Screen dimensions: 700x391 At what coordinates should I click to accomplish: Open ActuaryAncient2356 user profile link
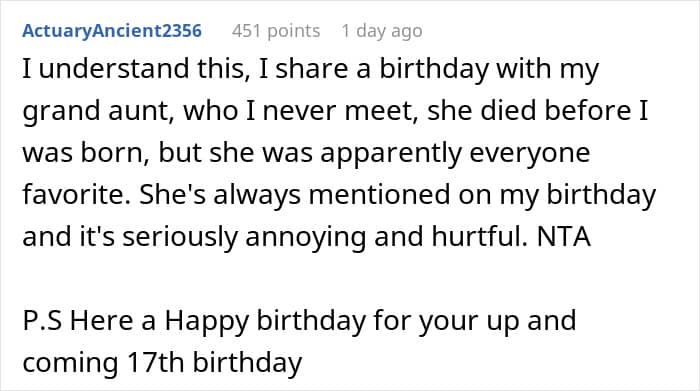pos(112,31)
